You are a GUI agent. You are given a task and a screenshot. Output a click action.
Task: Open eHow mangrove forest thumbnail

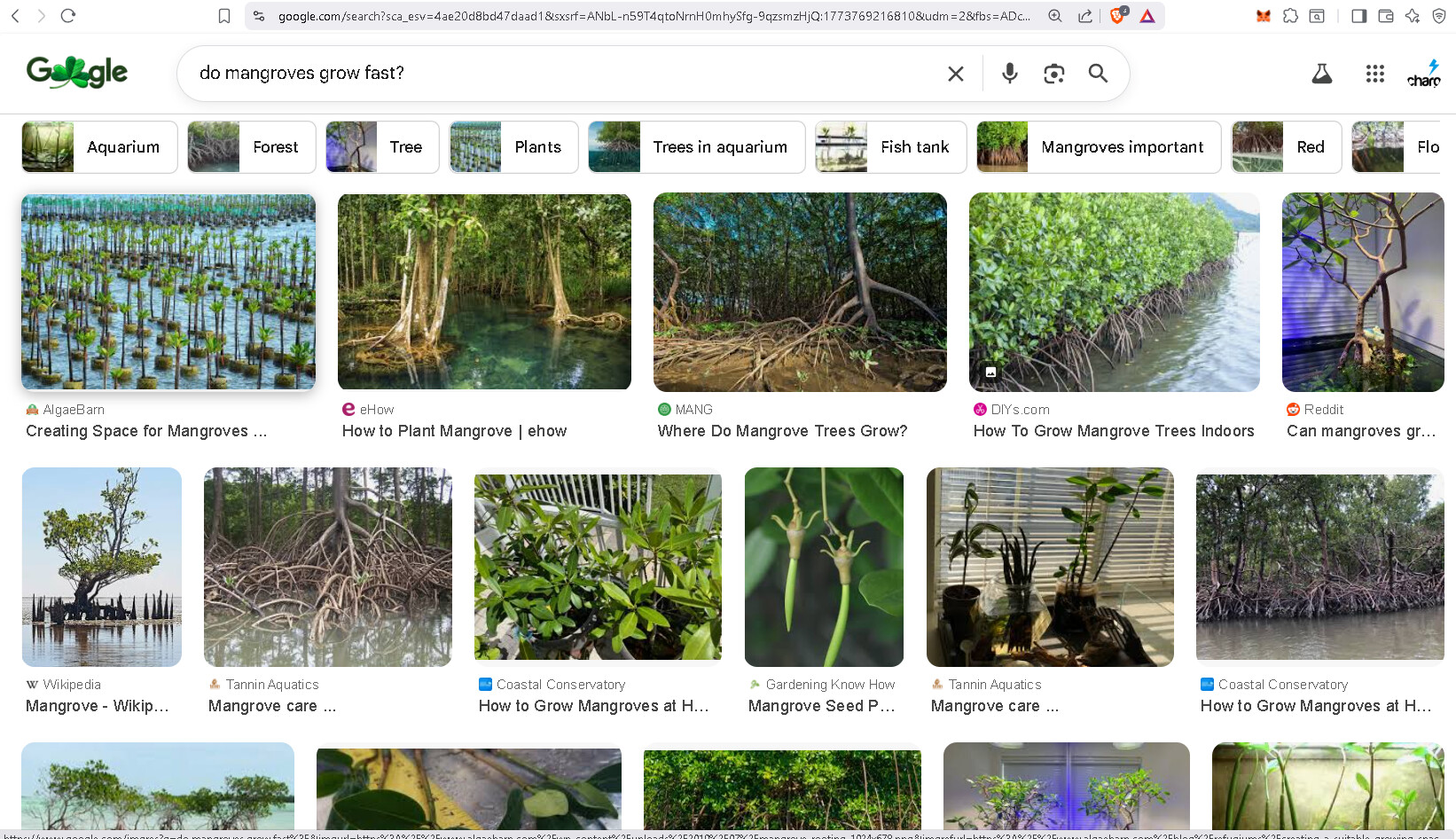484,292
